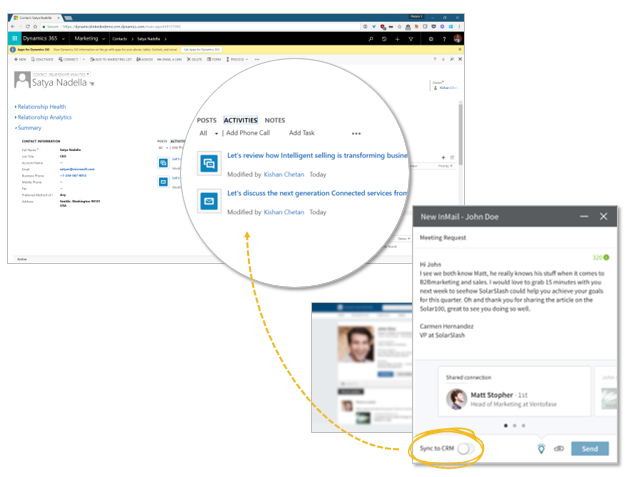Open the Let's discuss next generation activity
This screenshot has width=631, height=477.
[317, 193]
